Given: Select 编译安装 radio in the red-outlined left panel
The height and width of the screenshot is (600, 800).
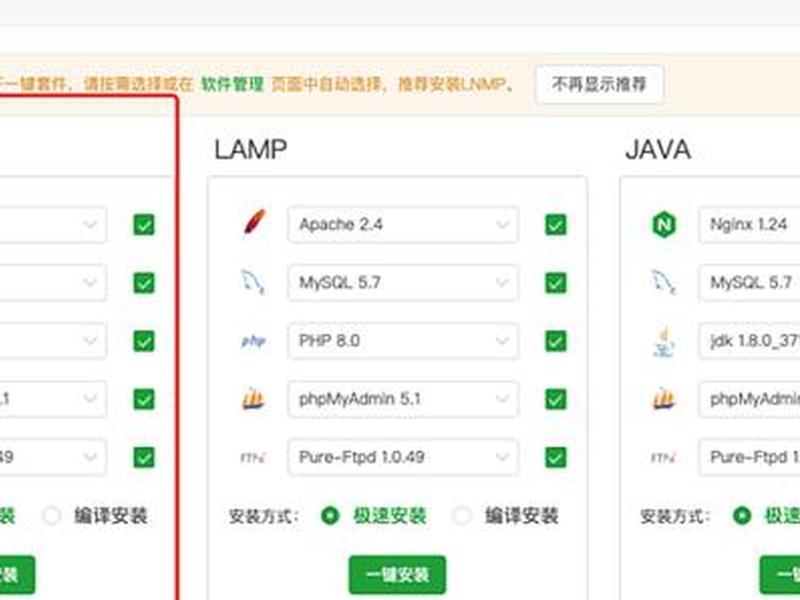Looking at the screenshot, I should (52, 516).
